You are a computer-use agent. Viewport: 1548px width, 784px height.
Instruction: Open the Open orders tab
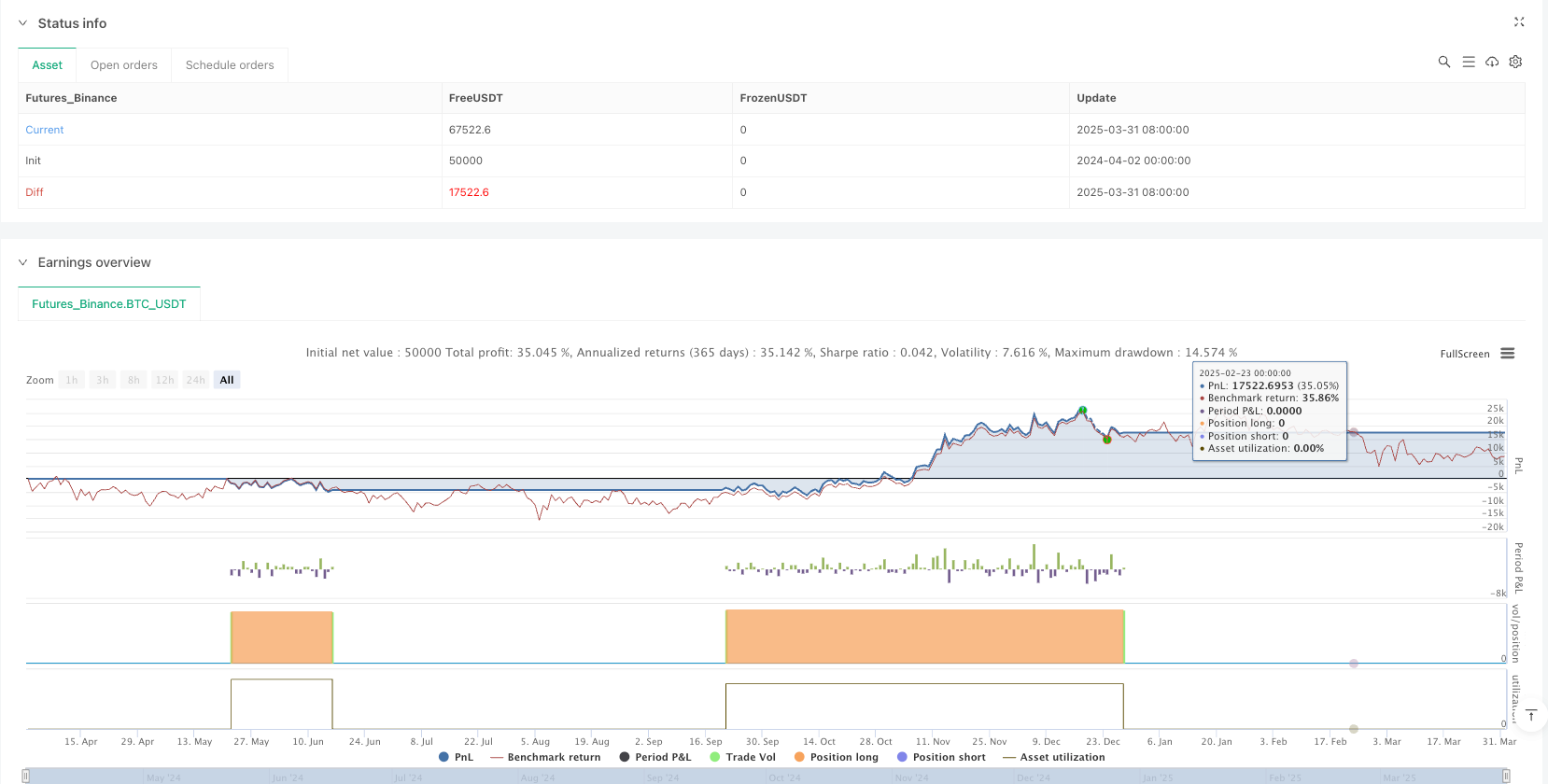(124, 65)
